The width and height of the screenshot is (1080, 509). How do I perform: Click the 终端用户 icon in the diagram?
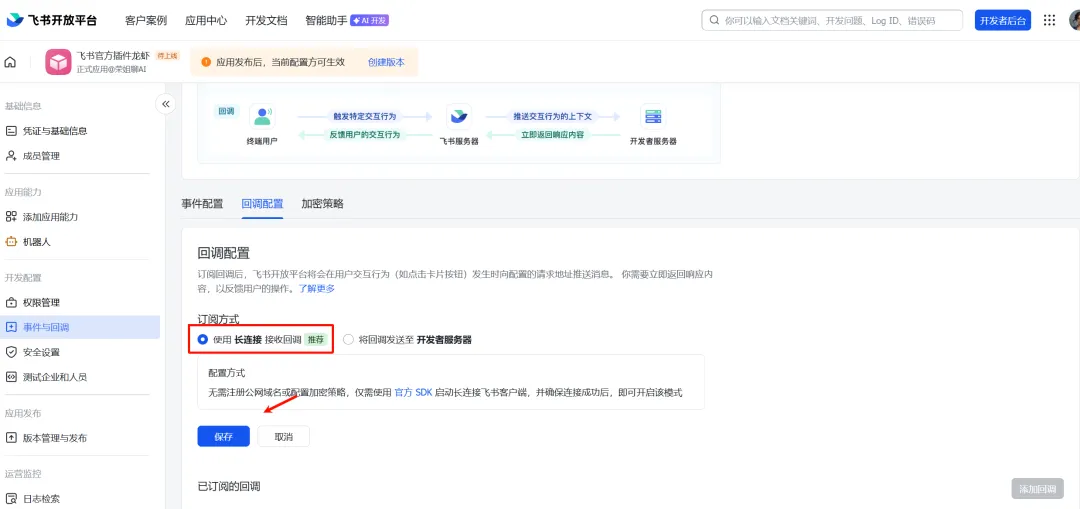click(x=262, y=116)
